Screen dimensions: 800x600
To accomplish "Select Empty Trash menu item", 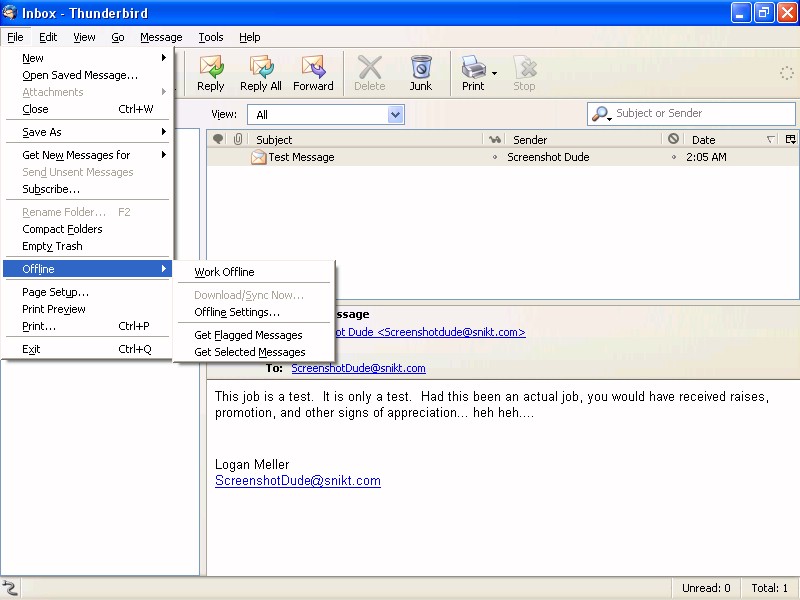I will pyautogui.click(x=88, y=246).
